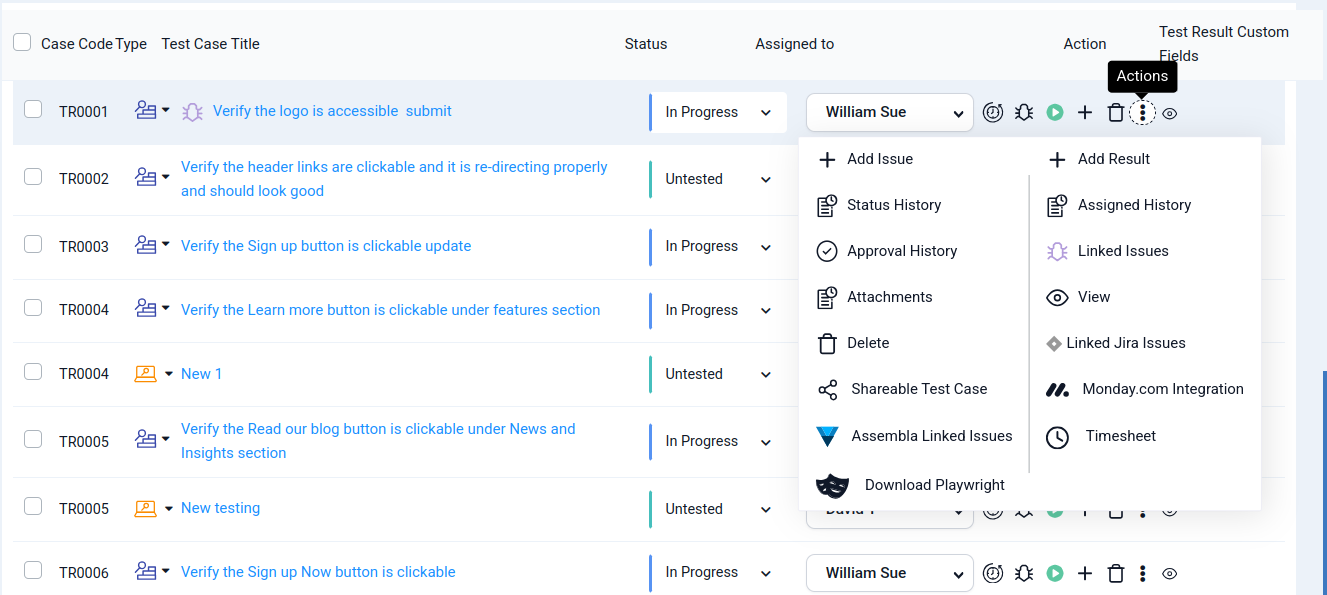1327x595 pixels.
Task: Check the checkbox for the Learn more button row
Action: tap(33, 307)
